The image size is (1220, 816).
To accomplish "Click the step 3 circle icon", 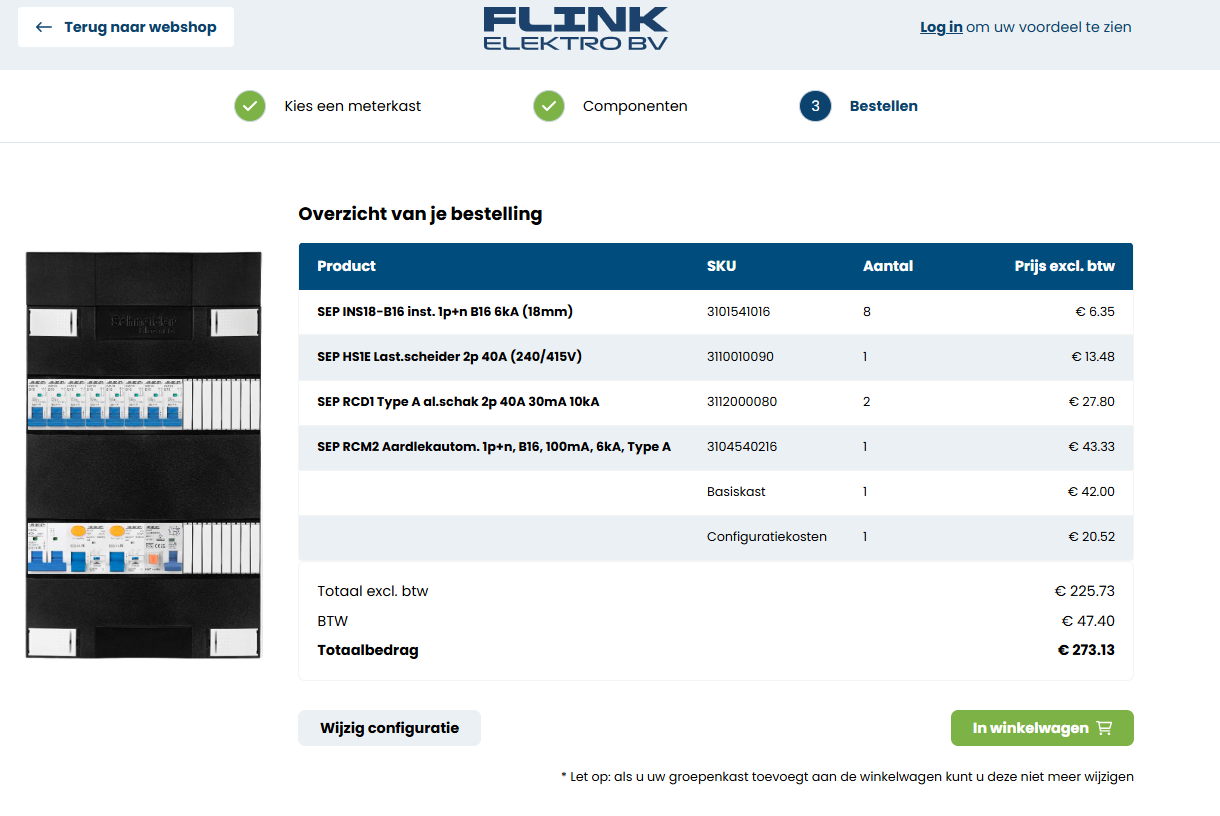I will 815,106.
